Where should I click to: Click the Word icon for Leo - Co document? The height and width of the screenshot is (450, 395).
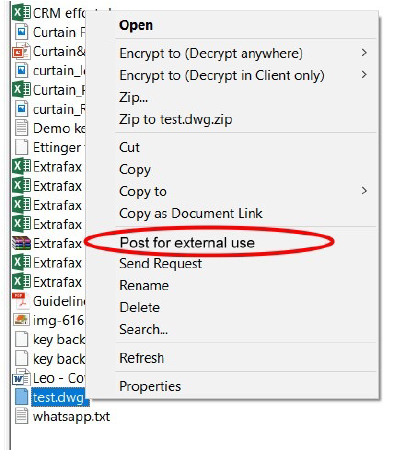click(x=22, y=378)
